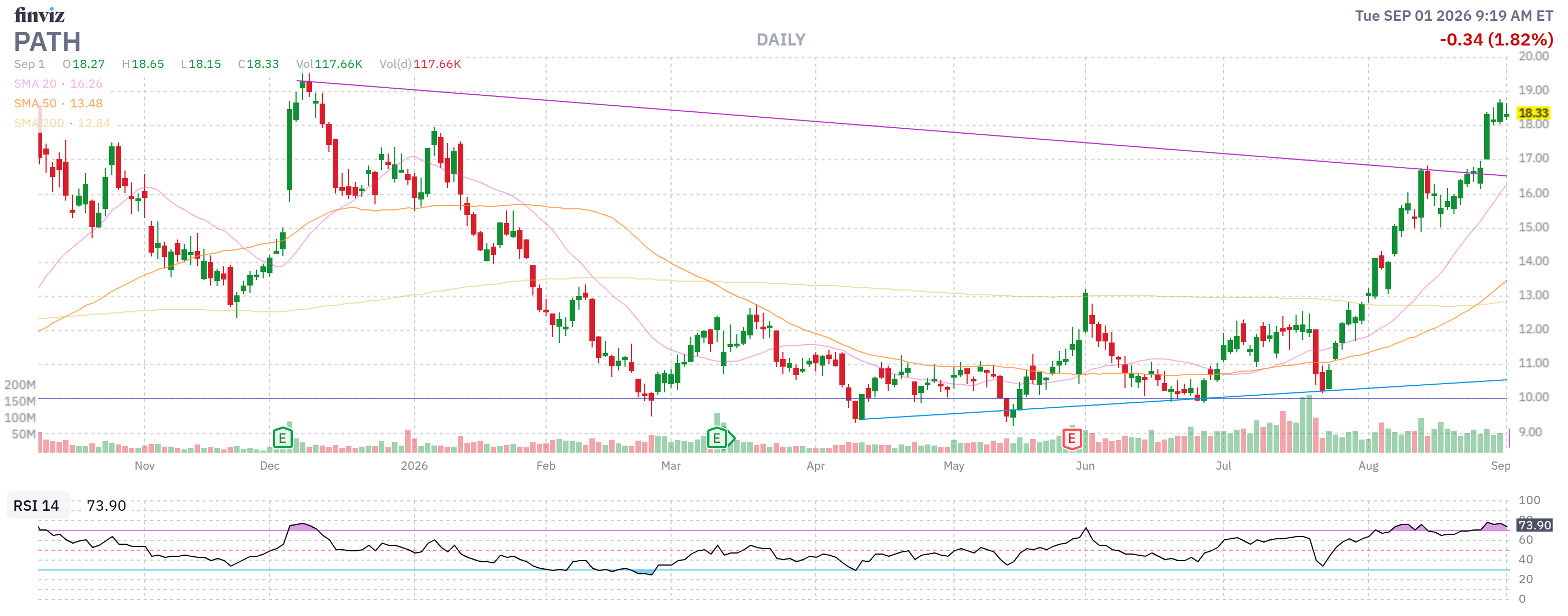Viewport: 1568px width, 616px height.
Task: Click the Sep 1 date in the quote row
Action: tap(30, 64)
